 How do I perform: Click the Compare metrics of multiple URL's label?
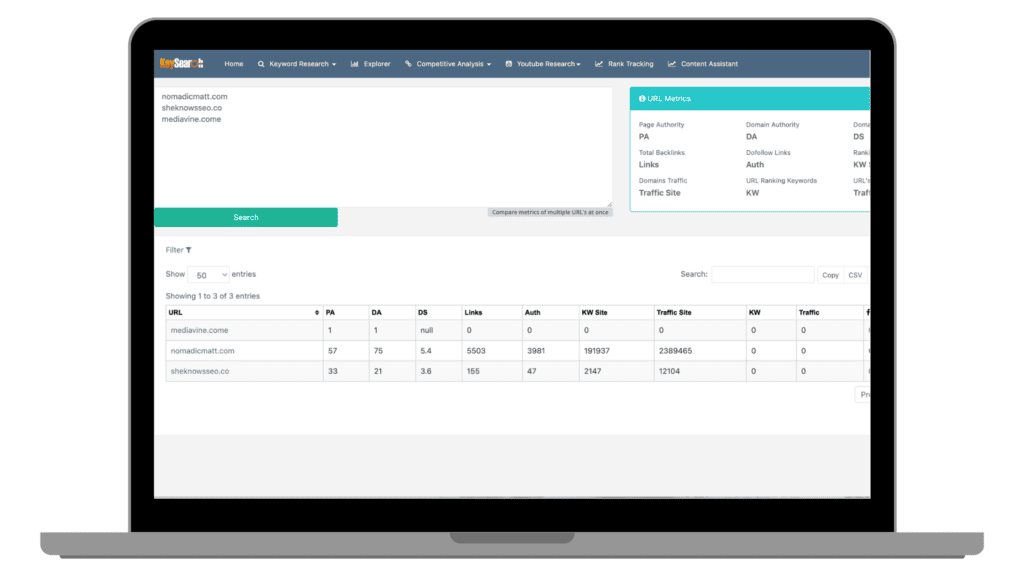[550, 212]
